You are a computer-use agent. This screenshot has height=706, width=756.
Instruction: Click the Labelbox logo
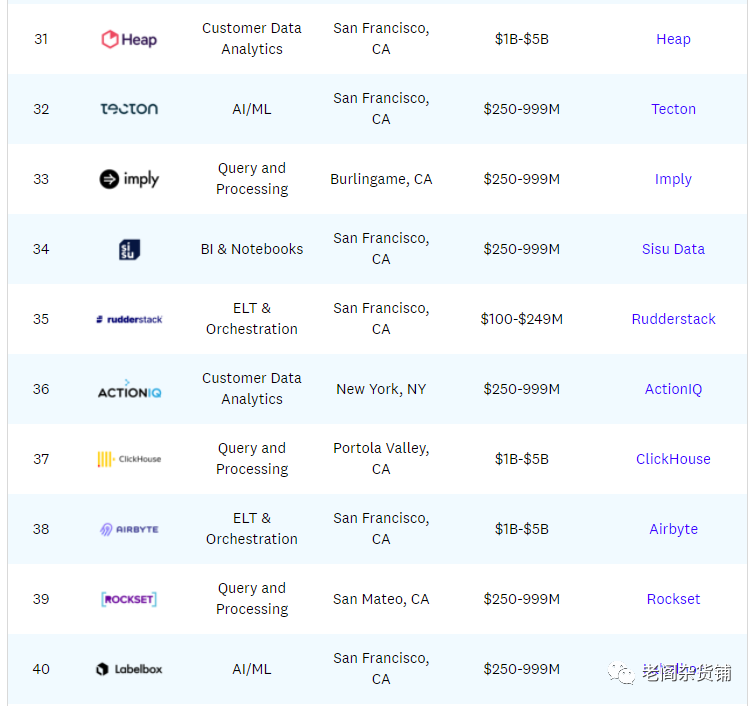(129, 669)
